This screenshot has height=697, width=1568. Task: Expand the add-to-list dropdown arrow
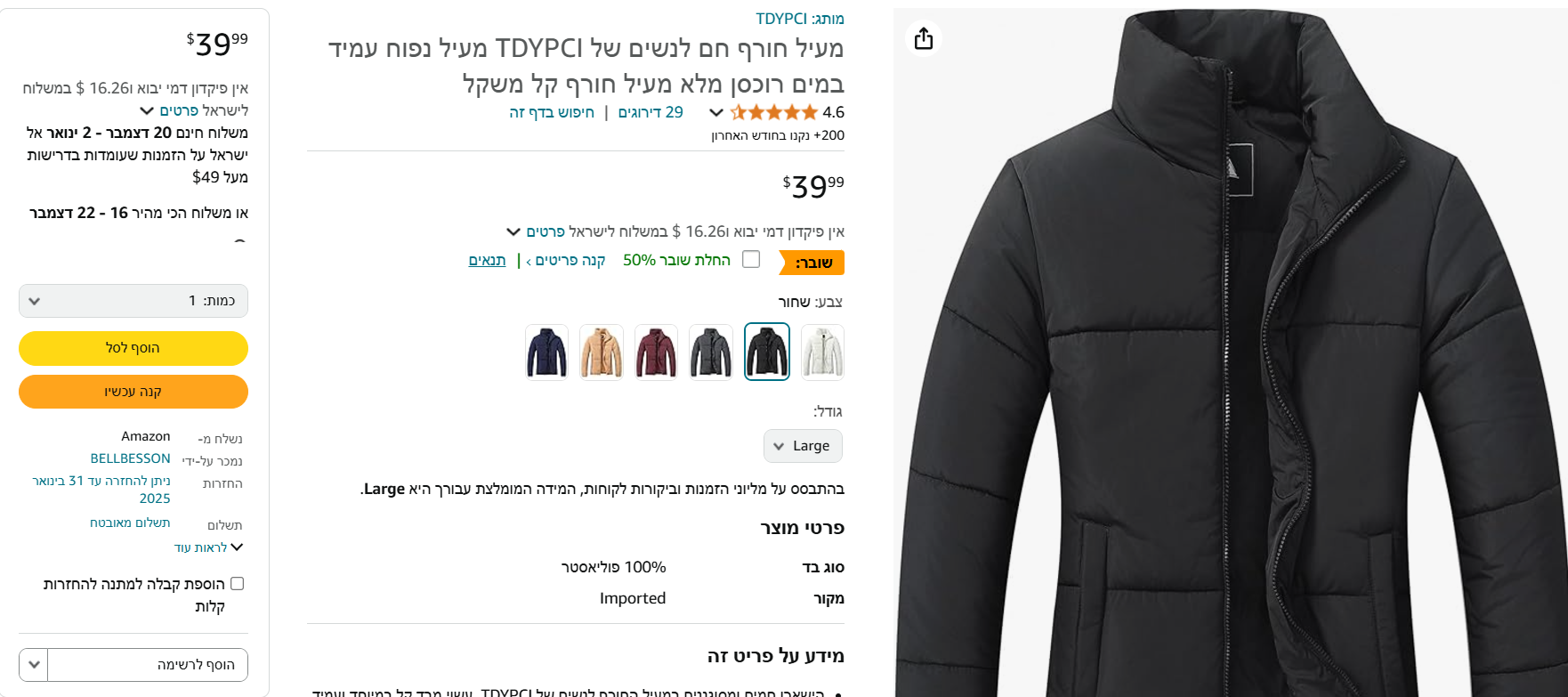coord(34,665)
